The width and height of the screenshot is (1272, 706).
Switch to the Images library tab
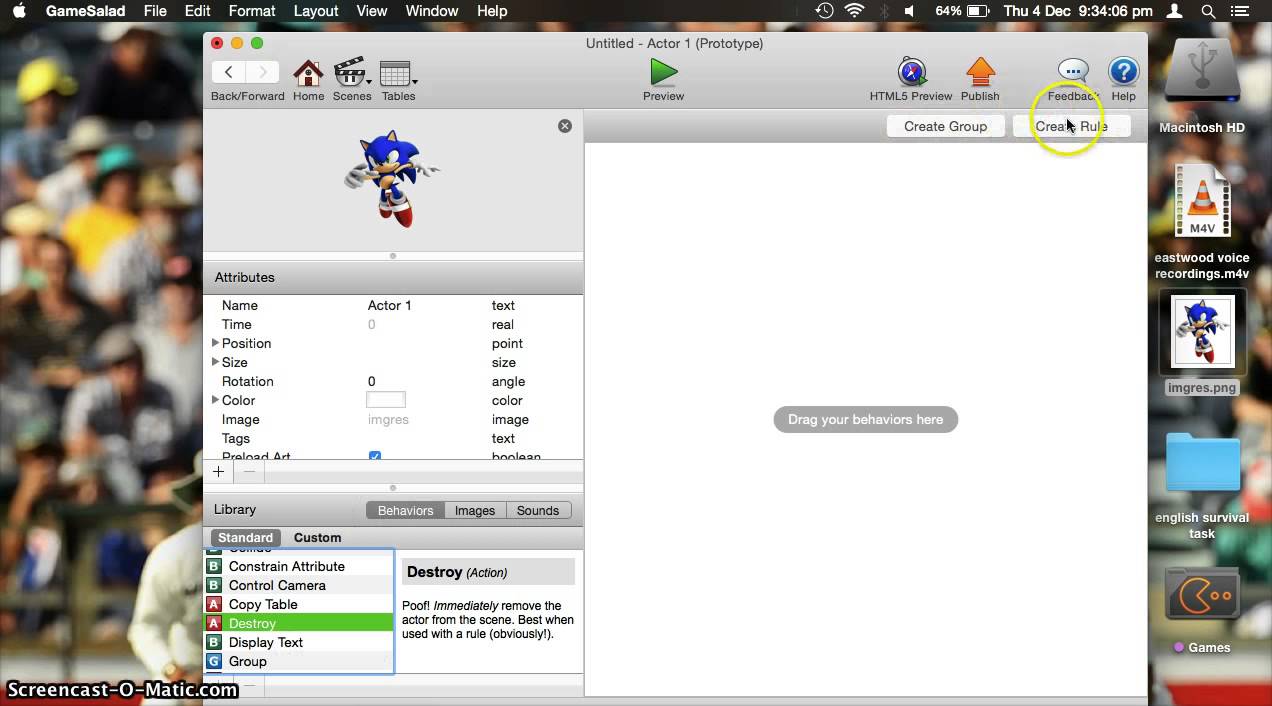click(x=475, y=510)
